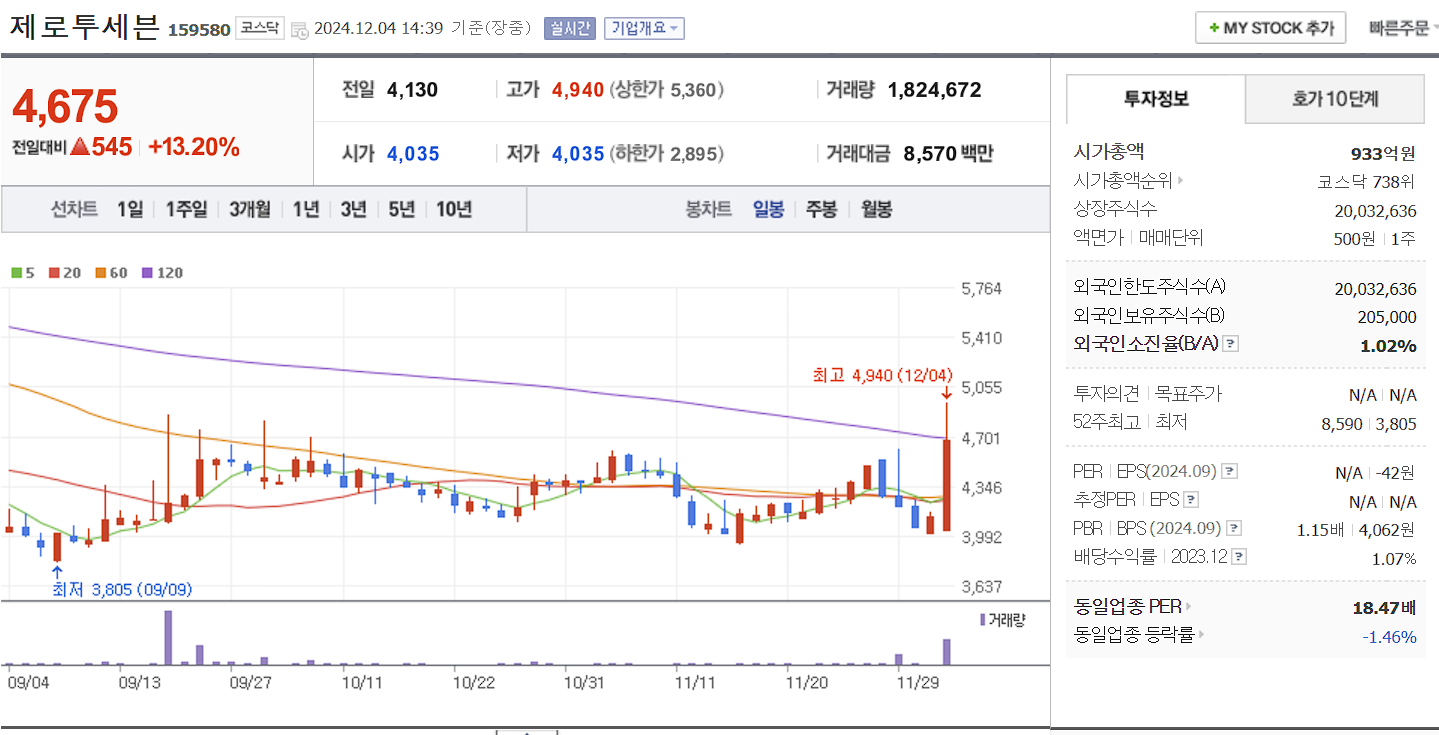Image resolution: width=1439 pixels, height=735 pixels.
Task: Click the 저가 value 4,035
Action: coord(578,154)
